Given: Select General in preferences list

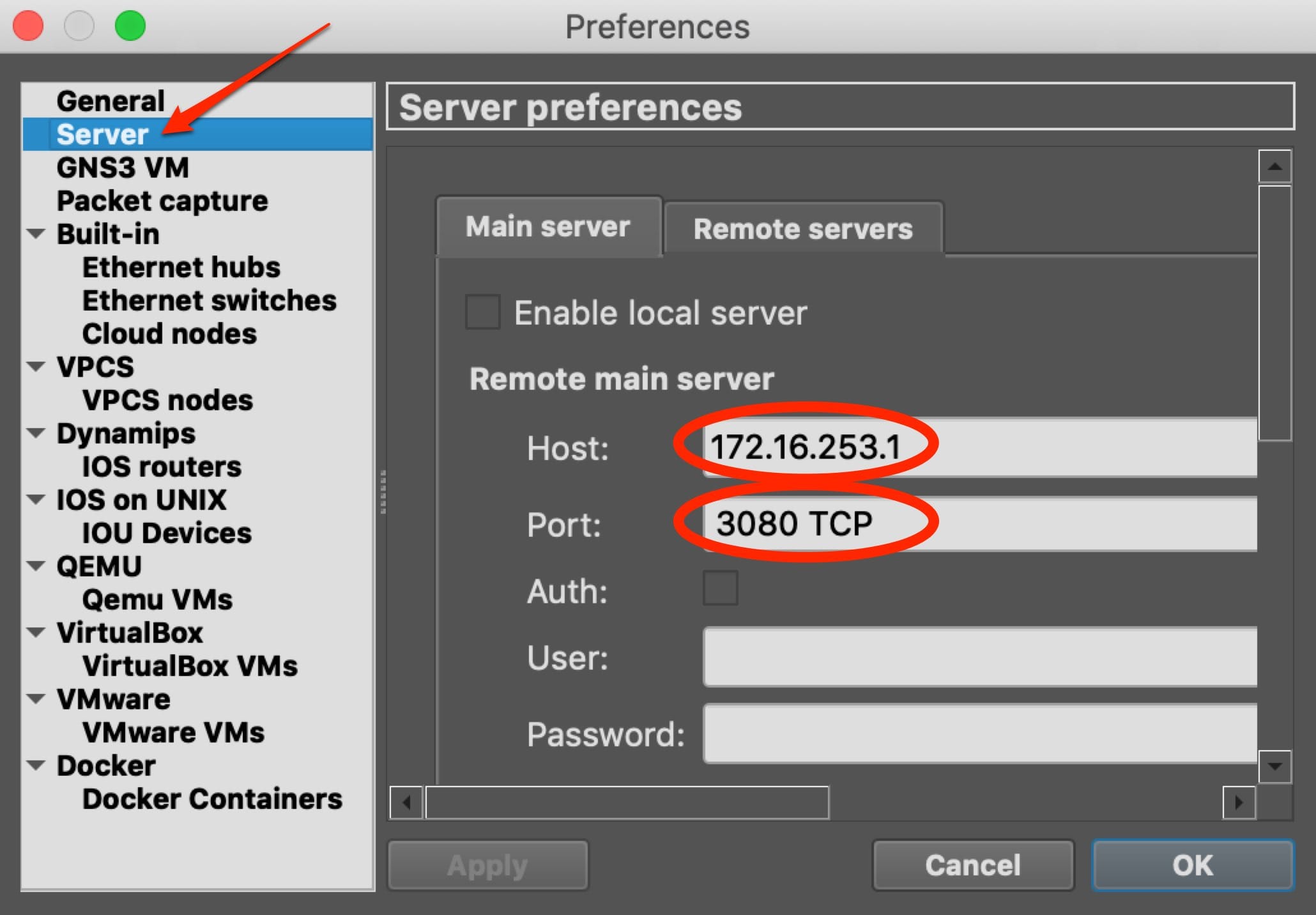Looking at the screenshot, I should (x=197, y=101).
